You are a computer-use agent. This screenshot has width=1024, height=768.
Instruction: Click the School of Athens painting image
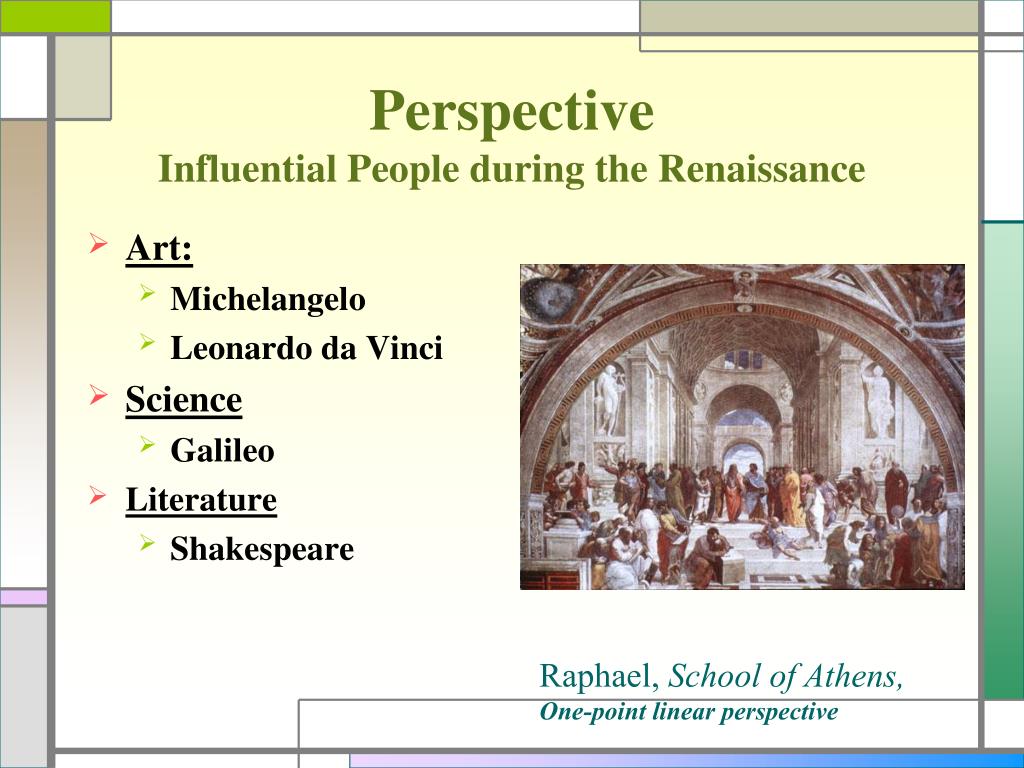coord(742,426)
